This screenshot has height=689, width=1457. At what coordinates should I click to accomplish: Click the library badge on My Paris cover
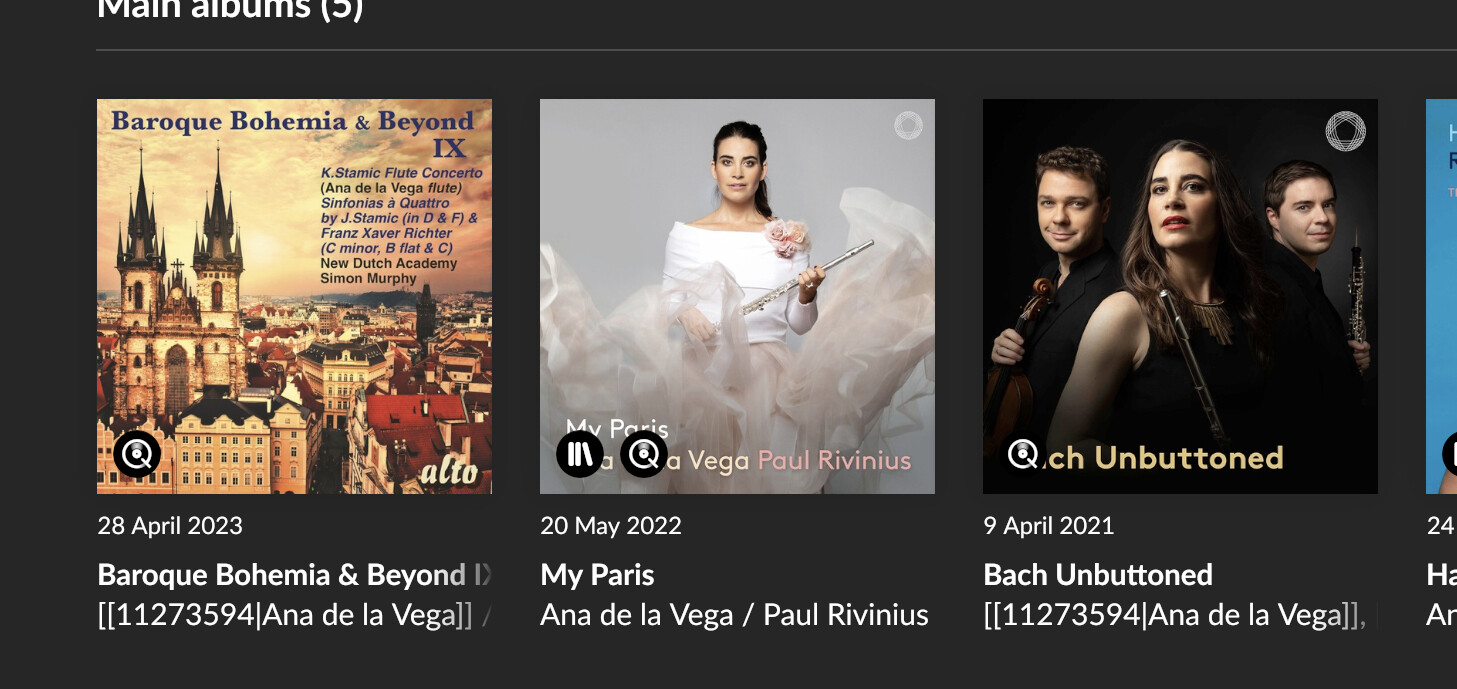[x=580, y=455]
